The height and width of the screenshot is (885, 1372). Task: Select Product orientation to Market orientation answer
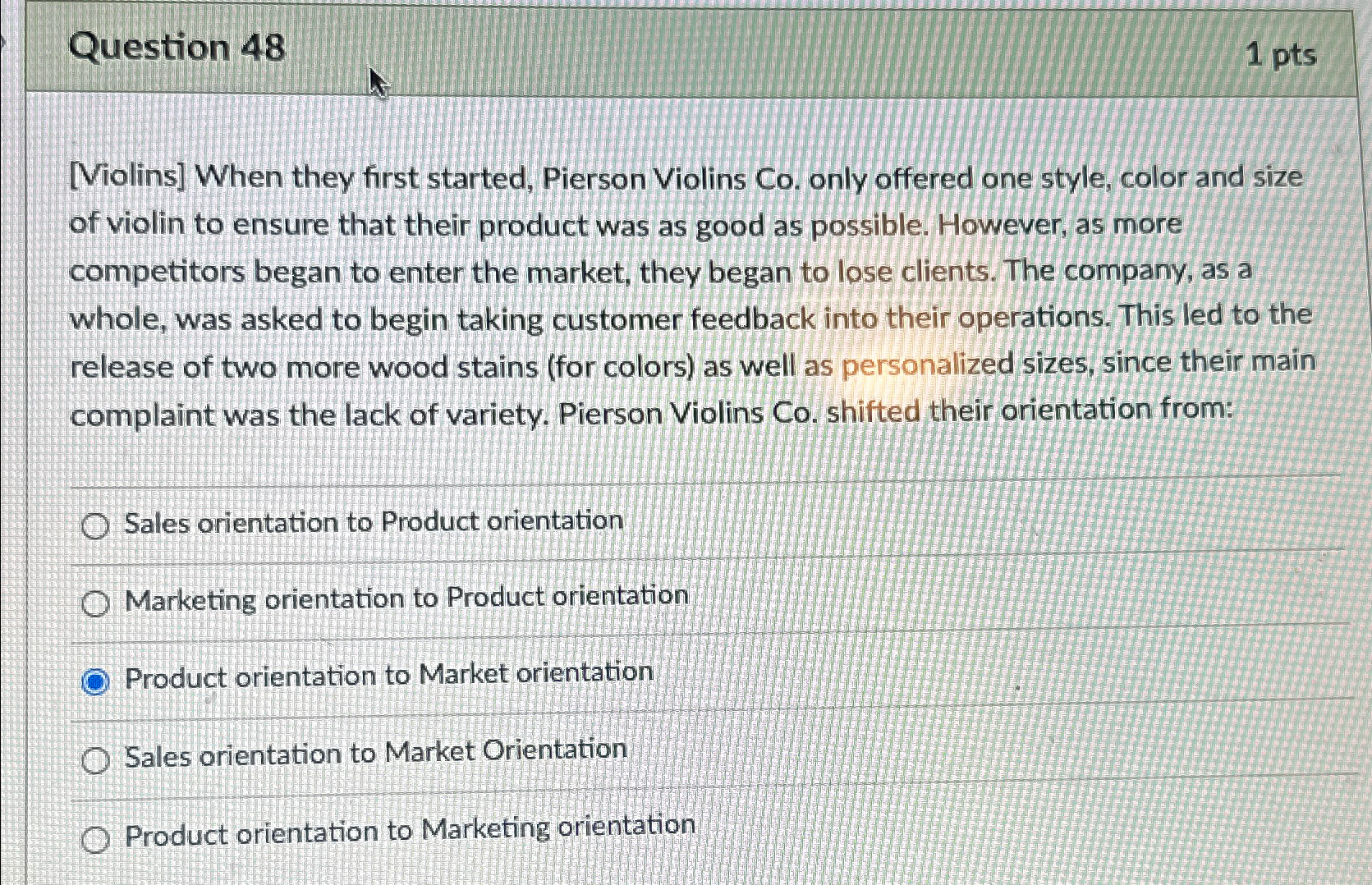(x=94, y=680)
